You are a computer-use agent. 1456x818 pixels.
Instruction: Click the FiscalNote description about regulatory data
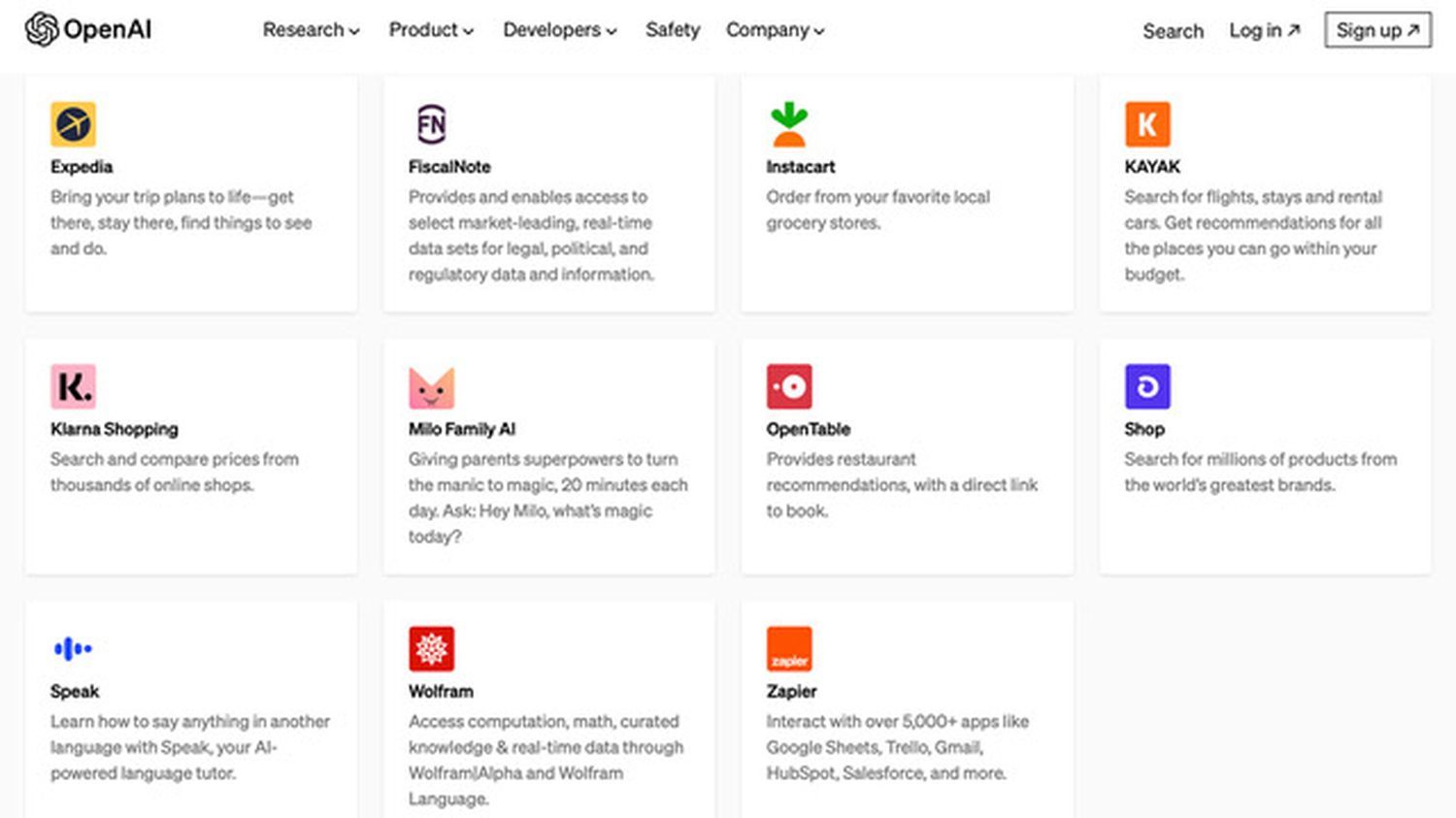[531, 236]
